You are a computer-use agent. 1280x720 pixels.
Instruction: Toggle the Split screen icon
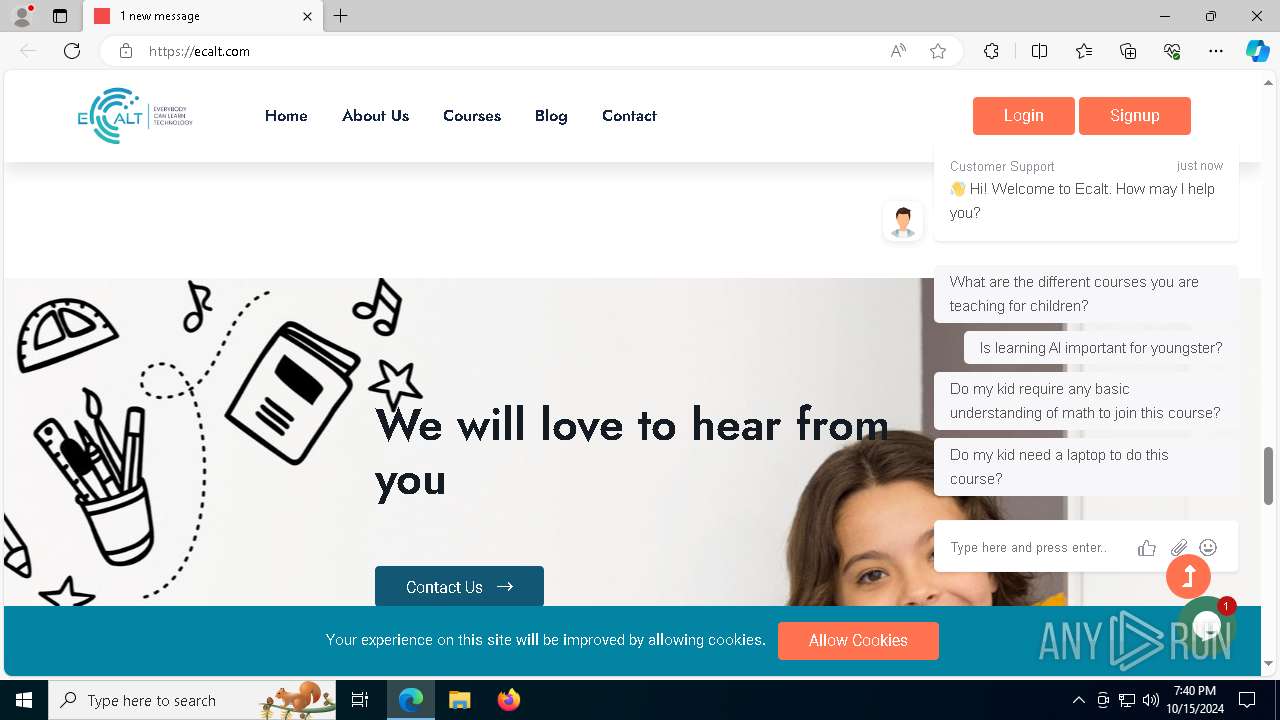1039,51
